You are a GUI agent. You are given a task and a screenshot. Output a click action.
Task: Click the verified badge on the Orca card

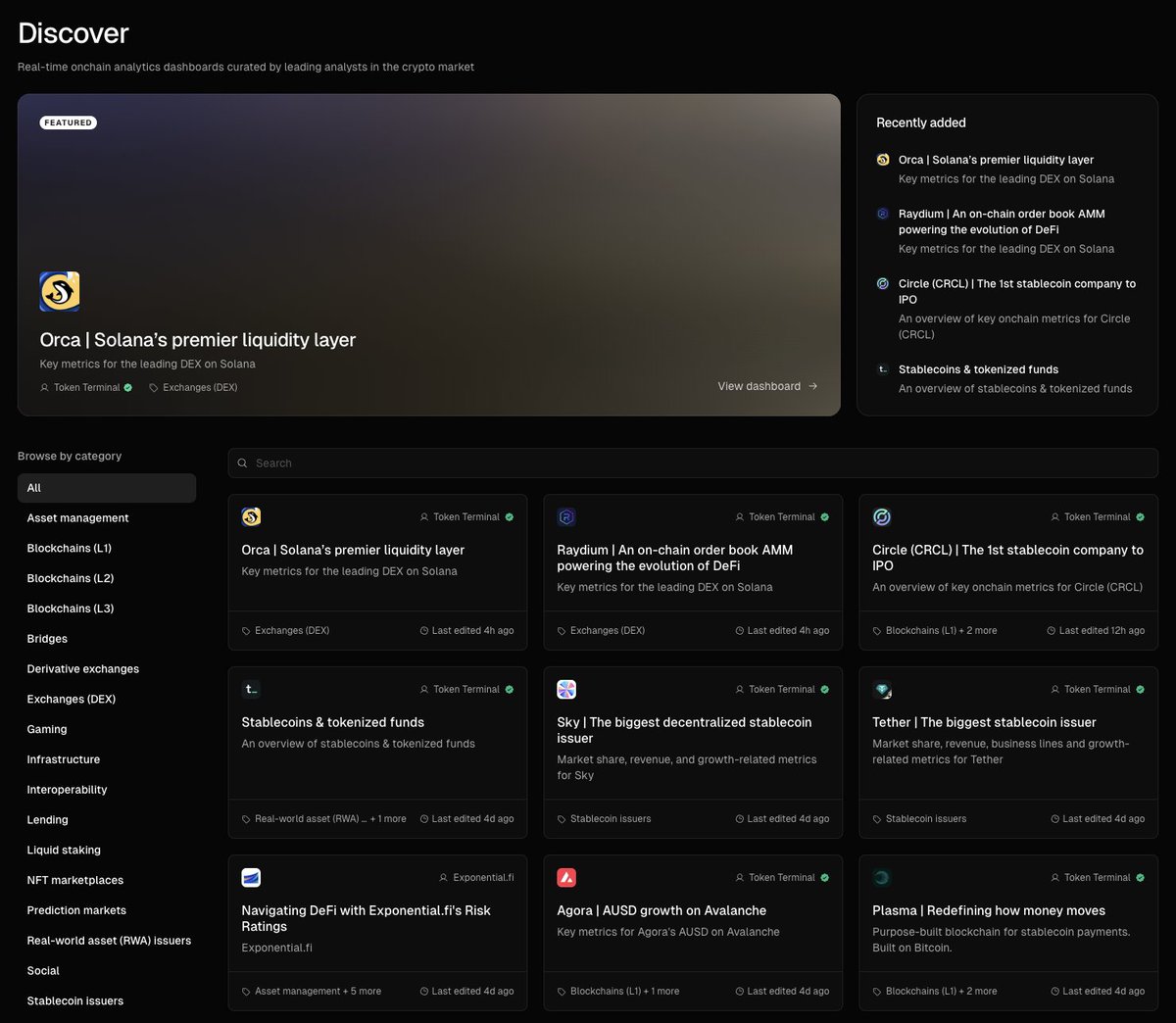coord(510,517)
